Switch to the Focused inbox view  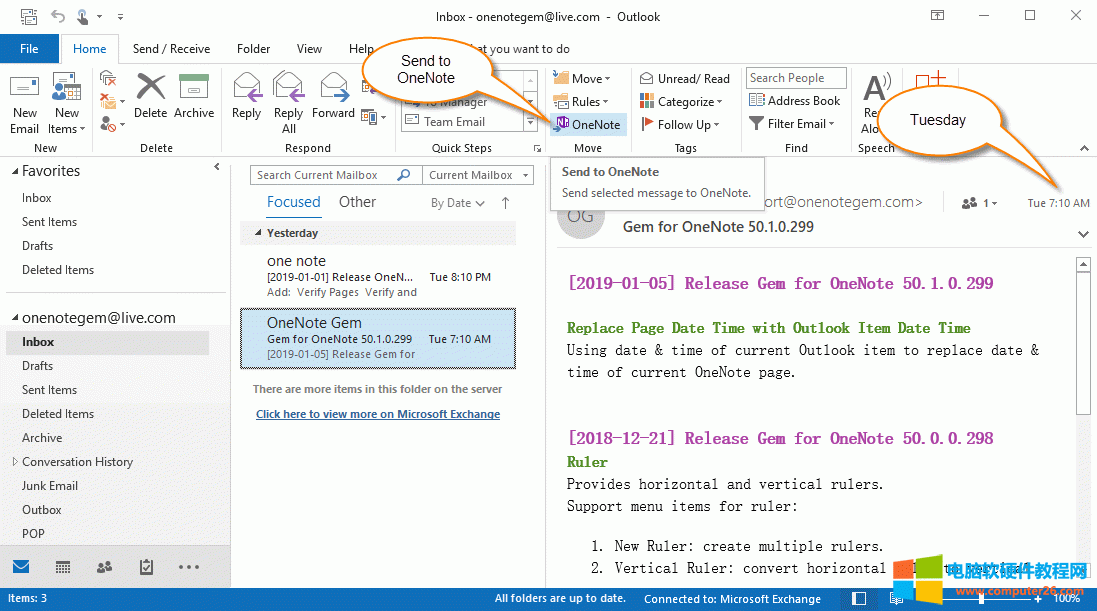click(x=293, y=201)
